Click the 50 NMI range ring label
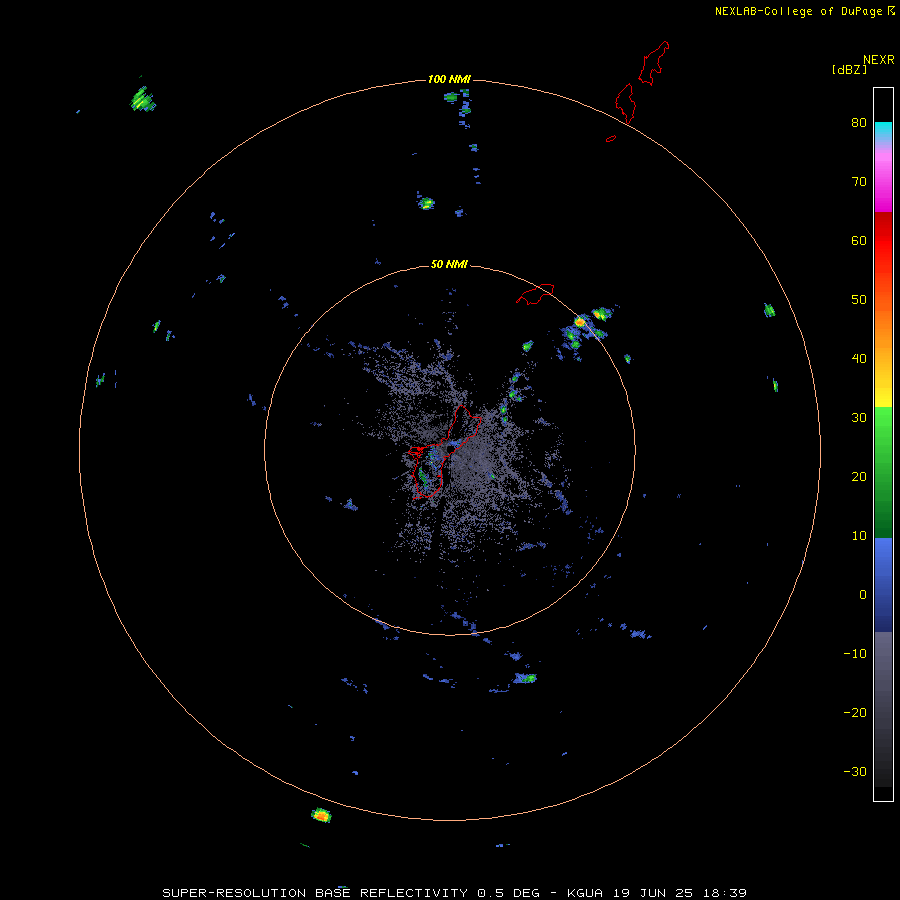This screenshot has height=900, width=900. click(x=449, y=264)
